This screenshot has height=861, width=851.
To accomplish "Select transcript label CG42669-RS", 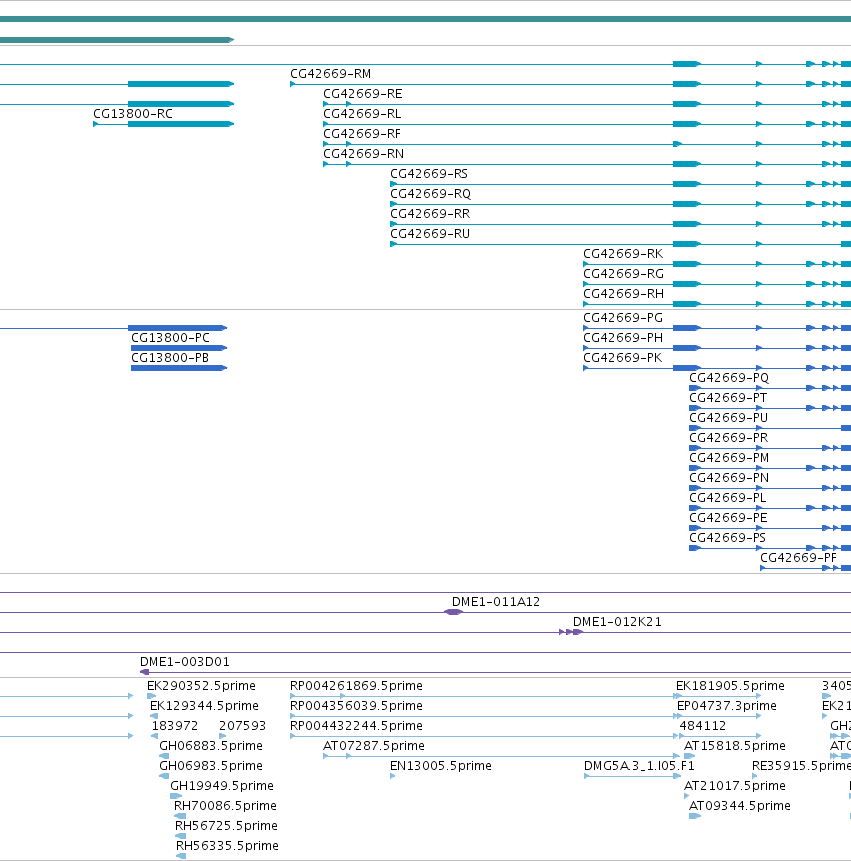I will 429,174.
